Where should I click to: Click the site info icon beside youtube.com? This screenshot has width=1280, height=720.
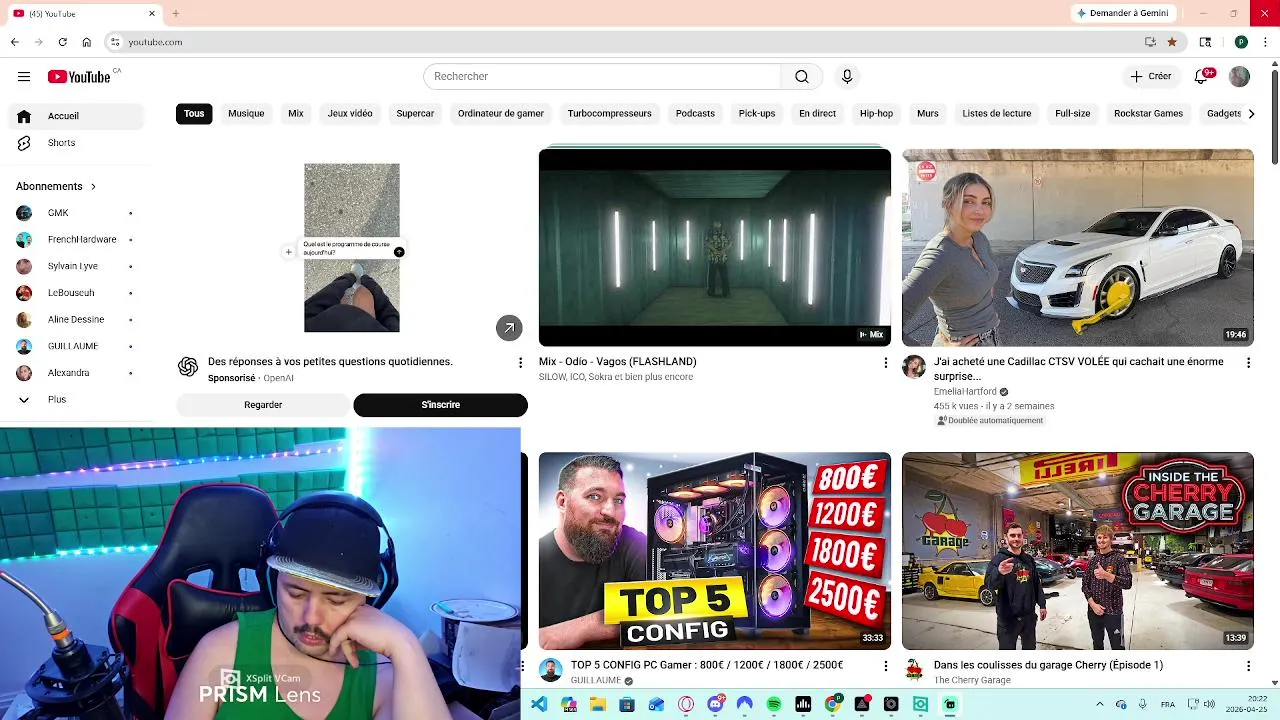click(115, 42)
